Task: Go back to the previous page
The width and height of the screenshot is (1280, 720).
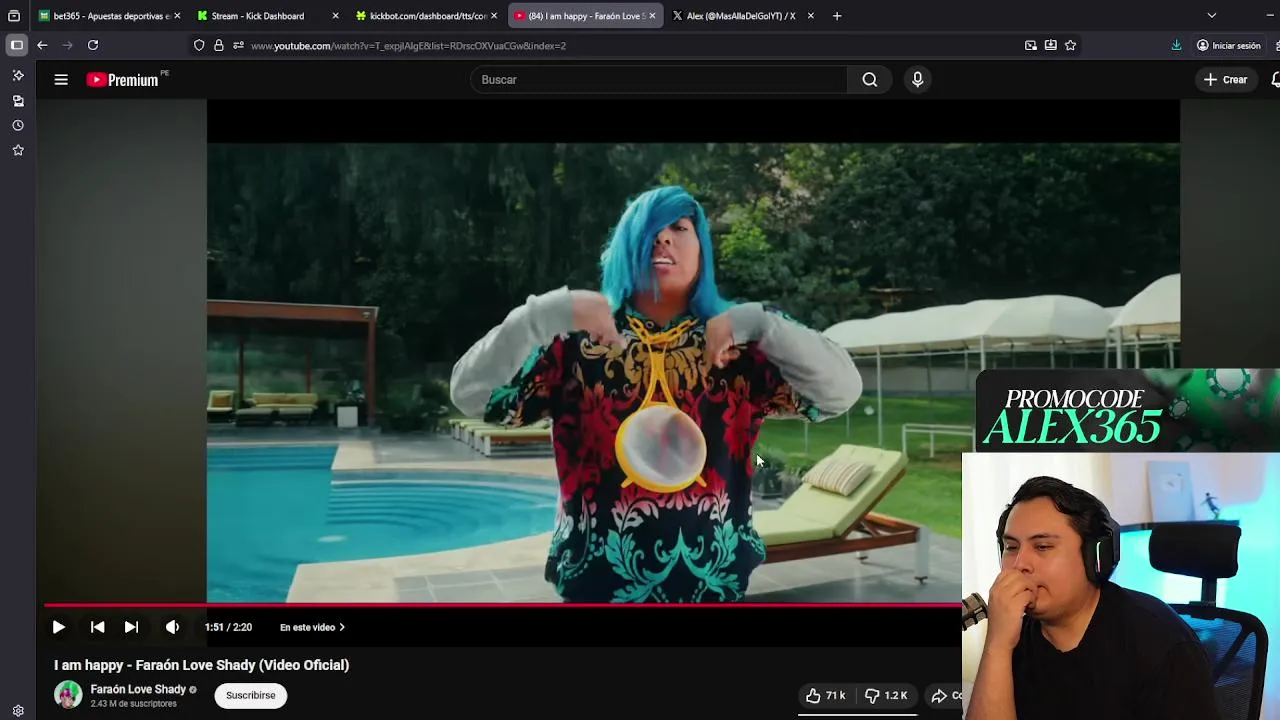Action: (x=42, y=45)
